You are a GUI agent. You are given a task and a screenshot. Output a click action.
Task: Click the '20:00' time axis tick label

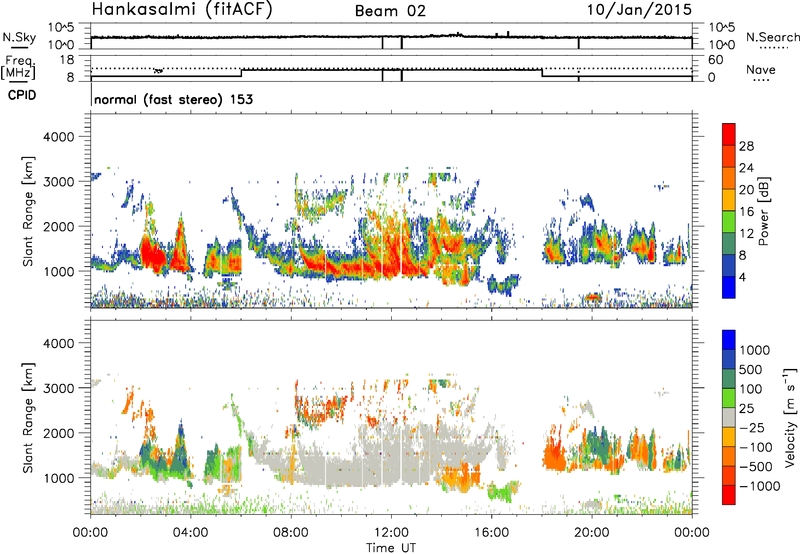pyautogui.click(x=592, y=533)
